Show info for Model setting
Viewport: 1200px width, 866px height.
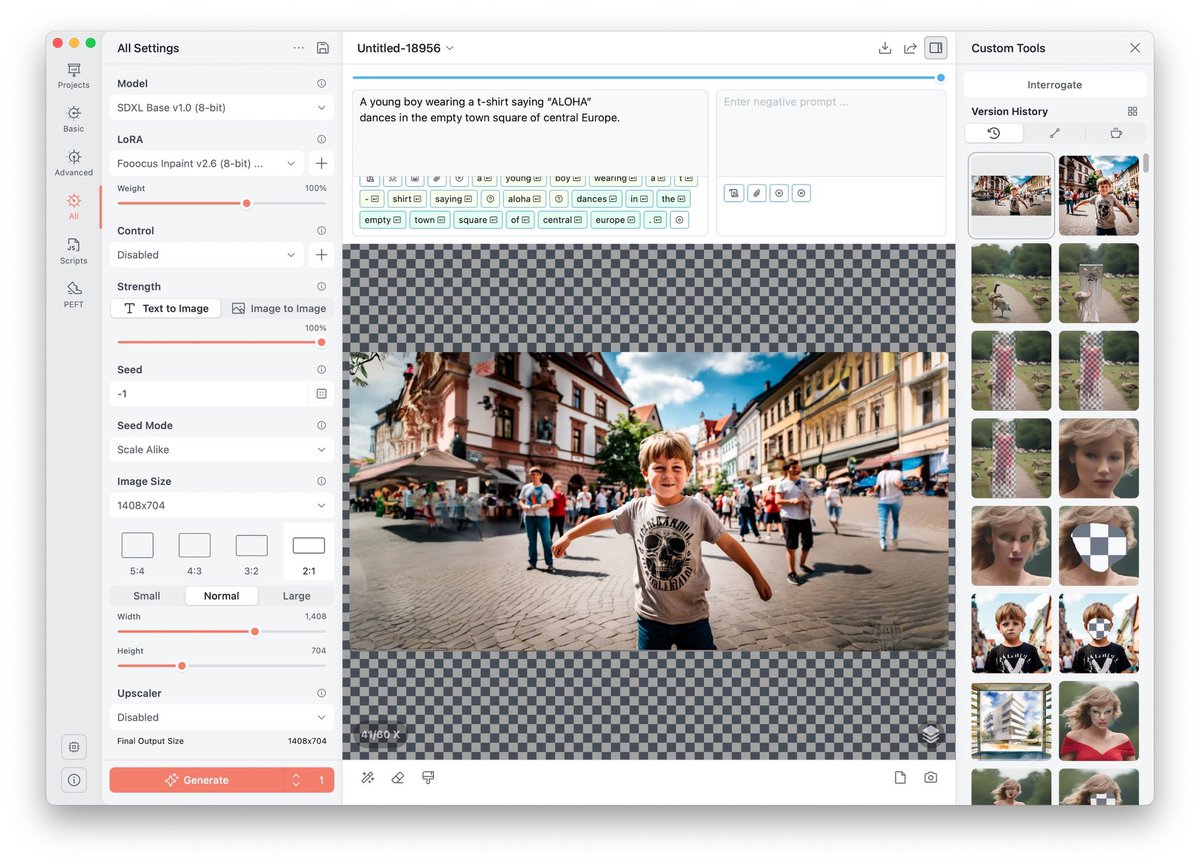pos(321,84)
